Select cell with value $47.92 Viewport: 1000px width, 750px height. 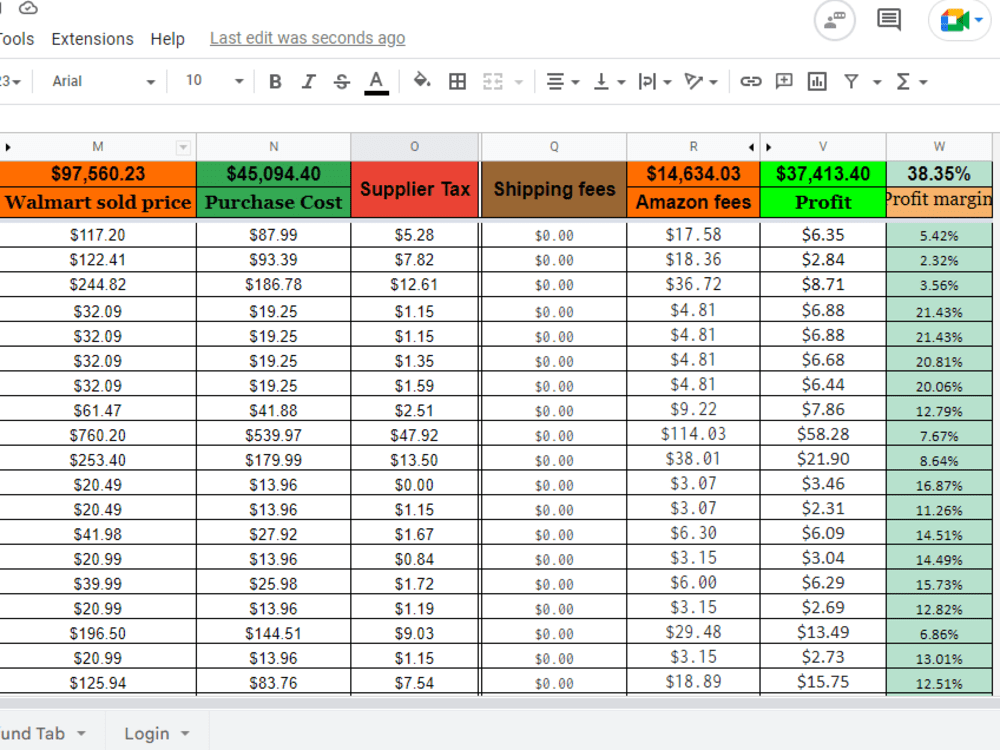point(415,435)
